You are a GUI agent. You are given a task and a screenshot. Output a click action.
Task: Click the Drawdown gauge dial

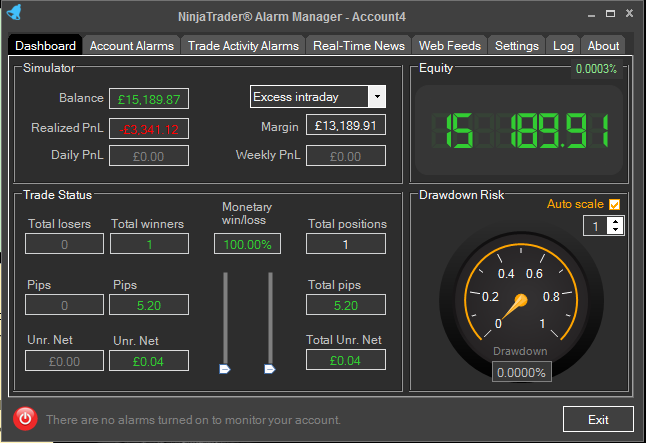pyautogui.click(x=521, y=300)
